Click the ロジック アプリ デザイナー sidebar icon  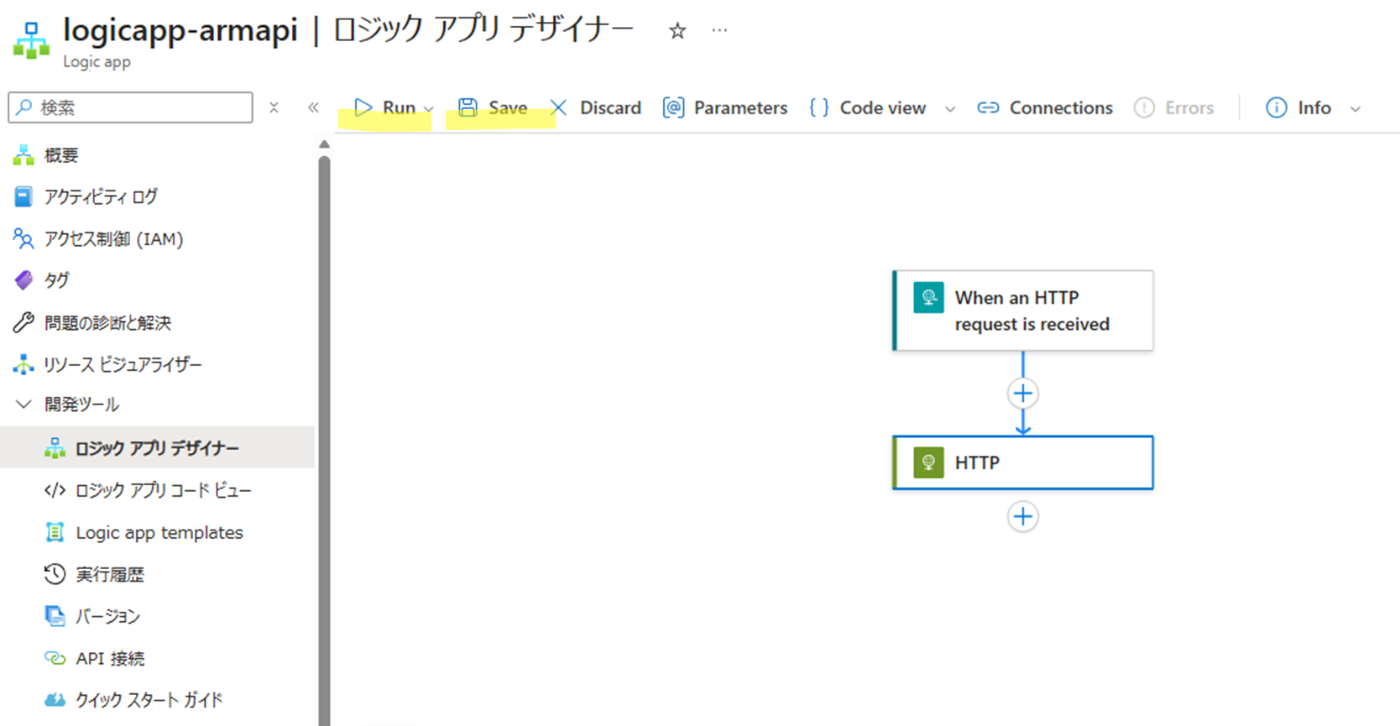pos(55,448)
